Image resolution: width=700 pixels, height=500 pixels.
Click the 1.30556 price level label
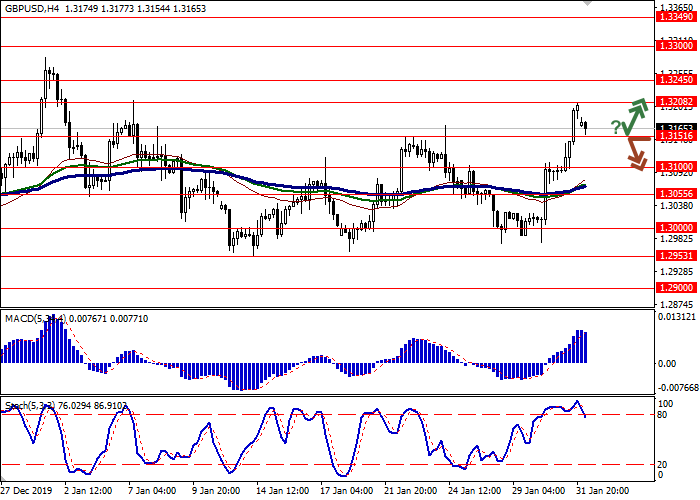pos(675,194)
